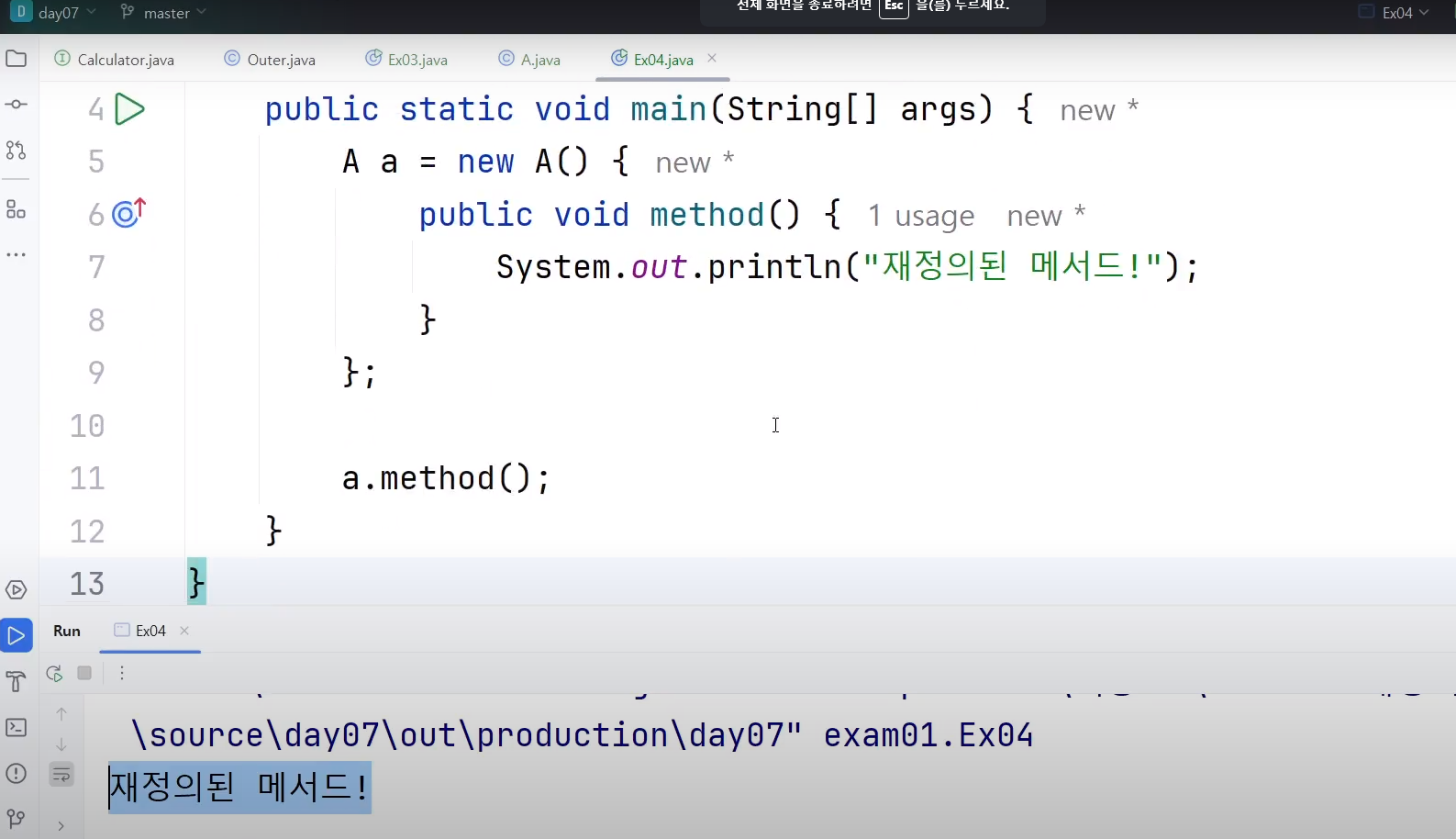The width and height of the screenshot is (1456, 839).
Task: Open Run panel more options menu
Action: (x=122, y=673)
